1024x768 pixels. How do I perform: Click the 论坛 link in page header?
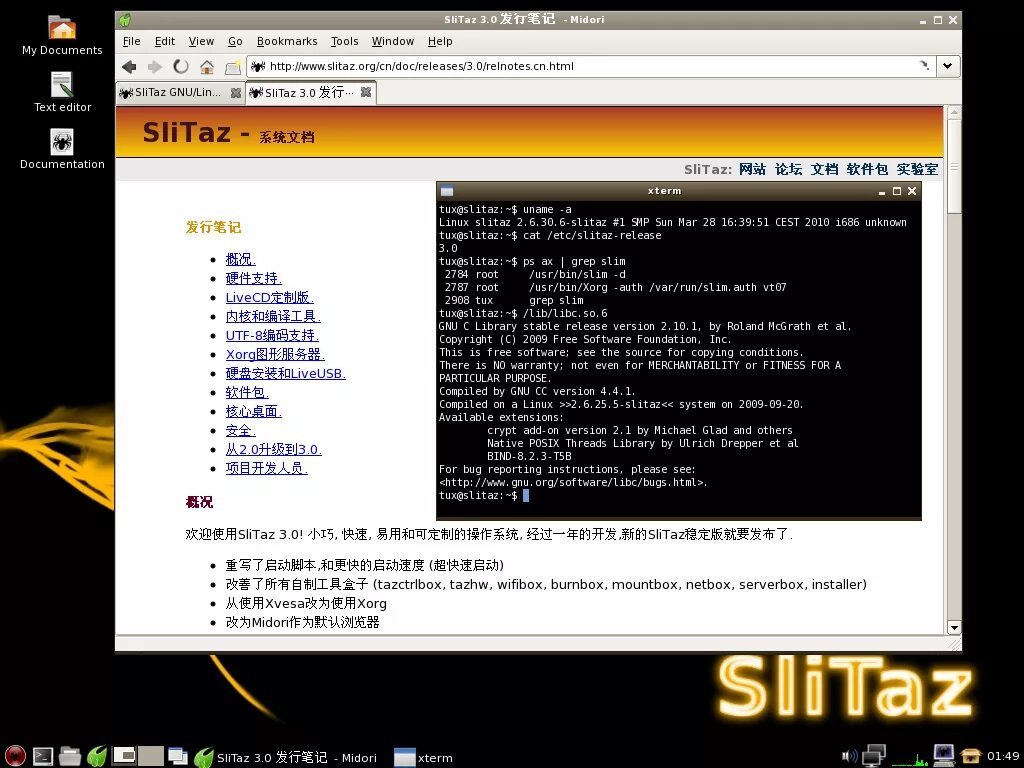point(788,169)
